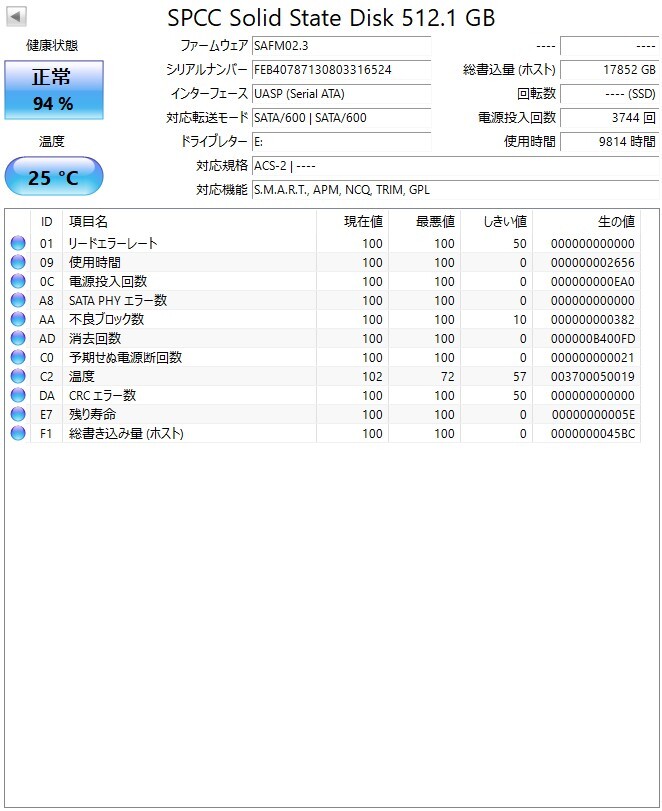The width and height of the screenshot is (662, 811).
Task: Click the 25 °C temperature indicator
Action: [54, 177]
